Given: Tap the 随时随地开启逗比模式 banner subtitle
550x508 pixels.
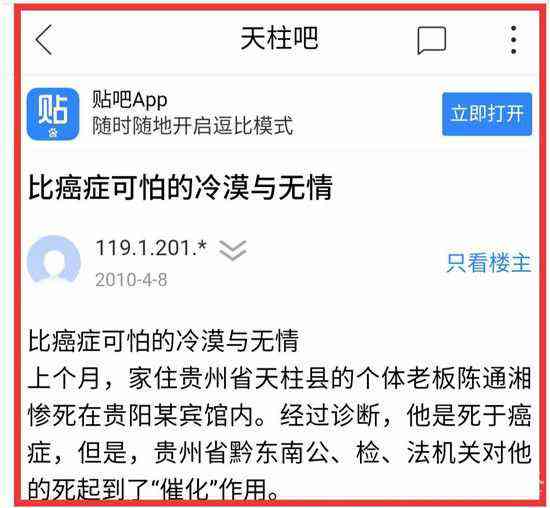Looking at the screenshot, I should click(193, 125).
